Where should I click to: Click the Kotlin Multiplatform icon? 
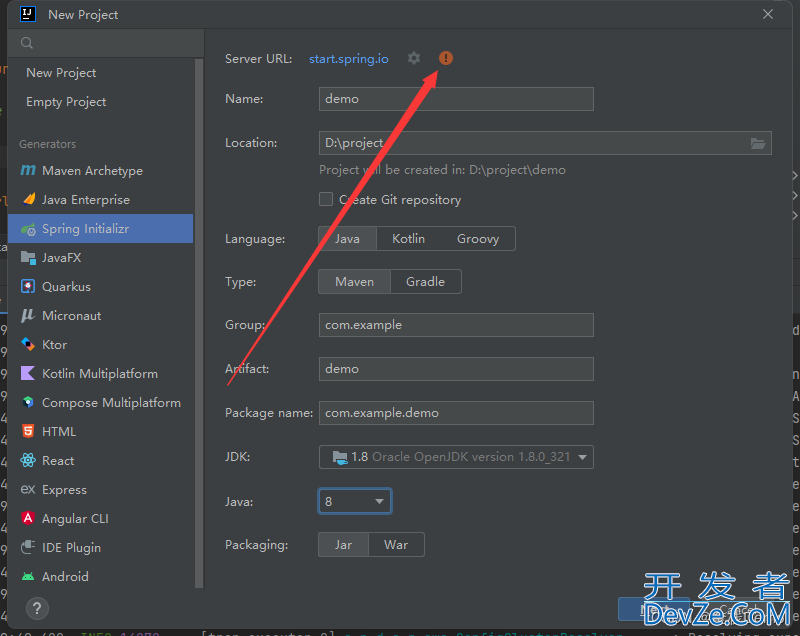[x=28, y=373]
